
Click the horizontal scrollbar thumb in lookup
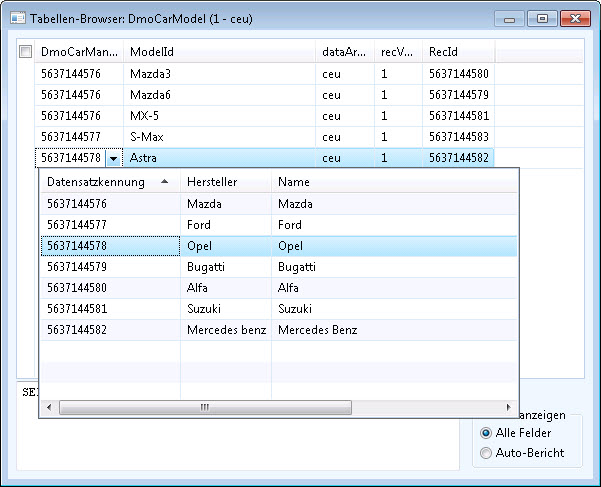205,407
